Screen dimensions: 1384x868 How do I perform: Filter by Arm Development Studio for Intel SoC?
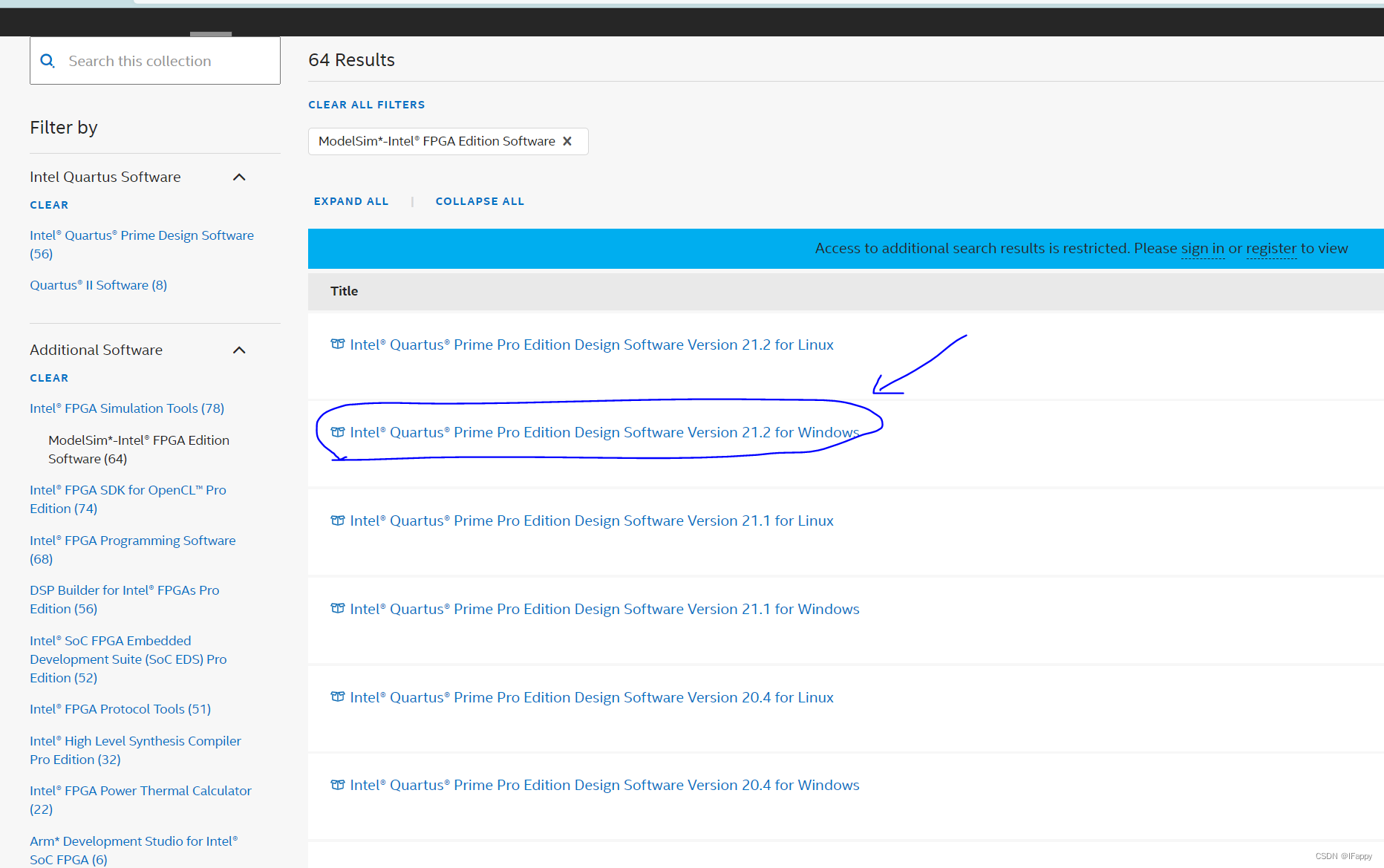coord(134,850)
